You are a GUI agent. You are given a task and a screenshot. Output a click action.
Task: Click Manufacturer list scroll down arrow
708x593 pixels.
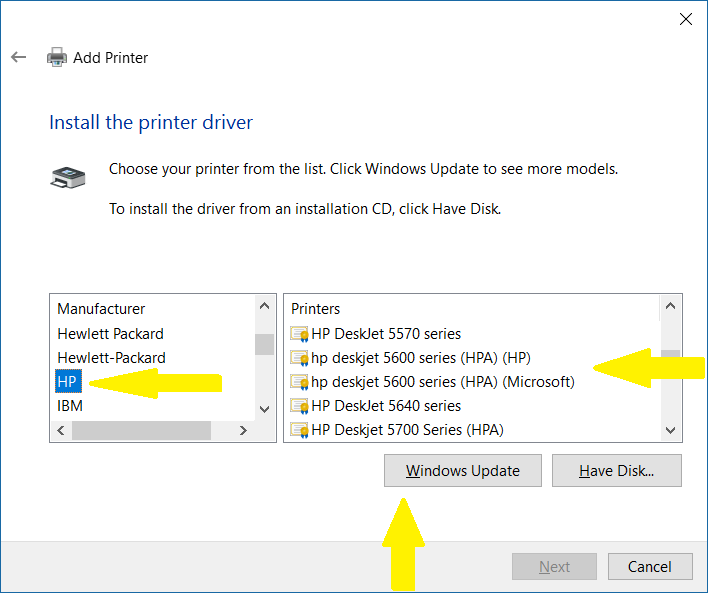point(265,410)
